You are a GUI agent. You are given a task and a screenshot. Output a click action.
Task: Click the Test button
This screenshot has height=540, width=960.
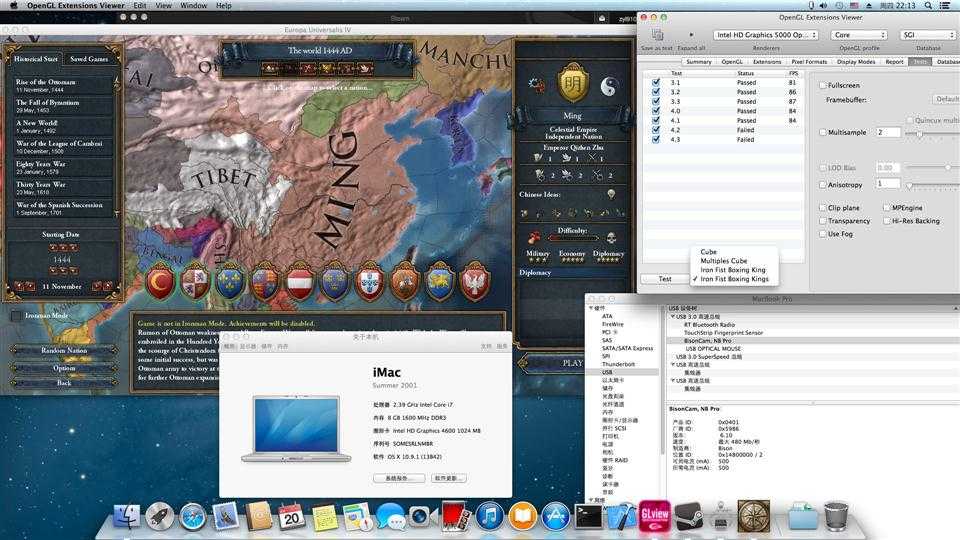click(665, 279)
